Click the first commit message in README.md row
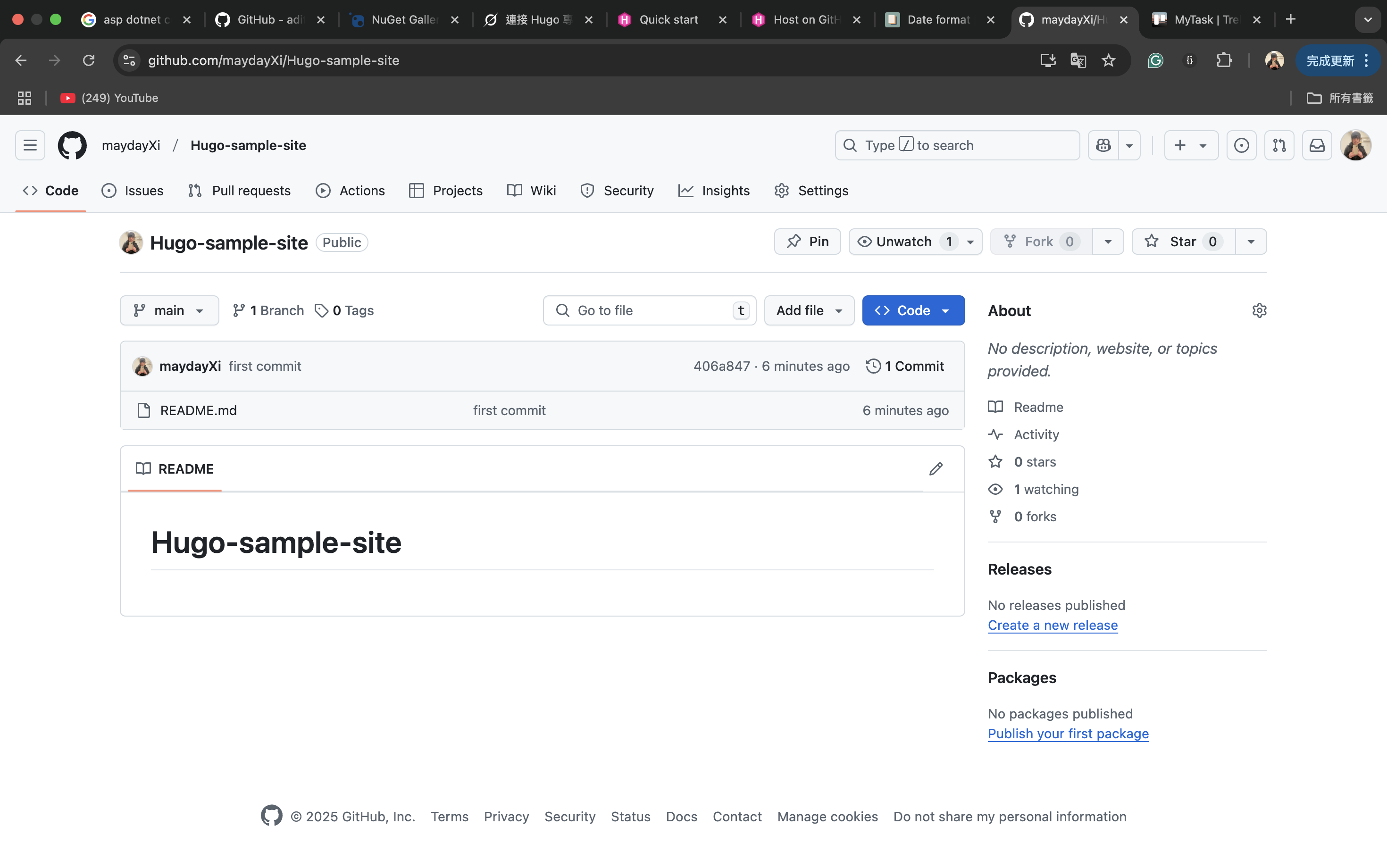This screenshot has width=1387, height=868. click(x=509, y=410)
